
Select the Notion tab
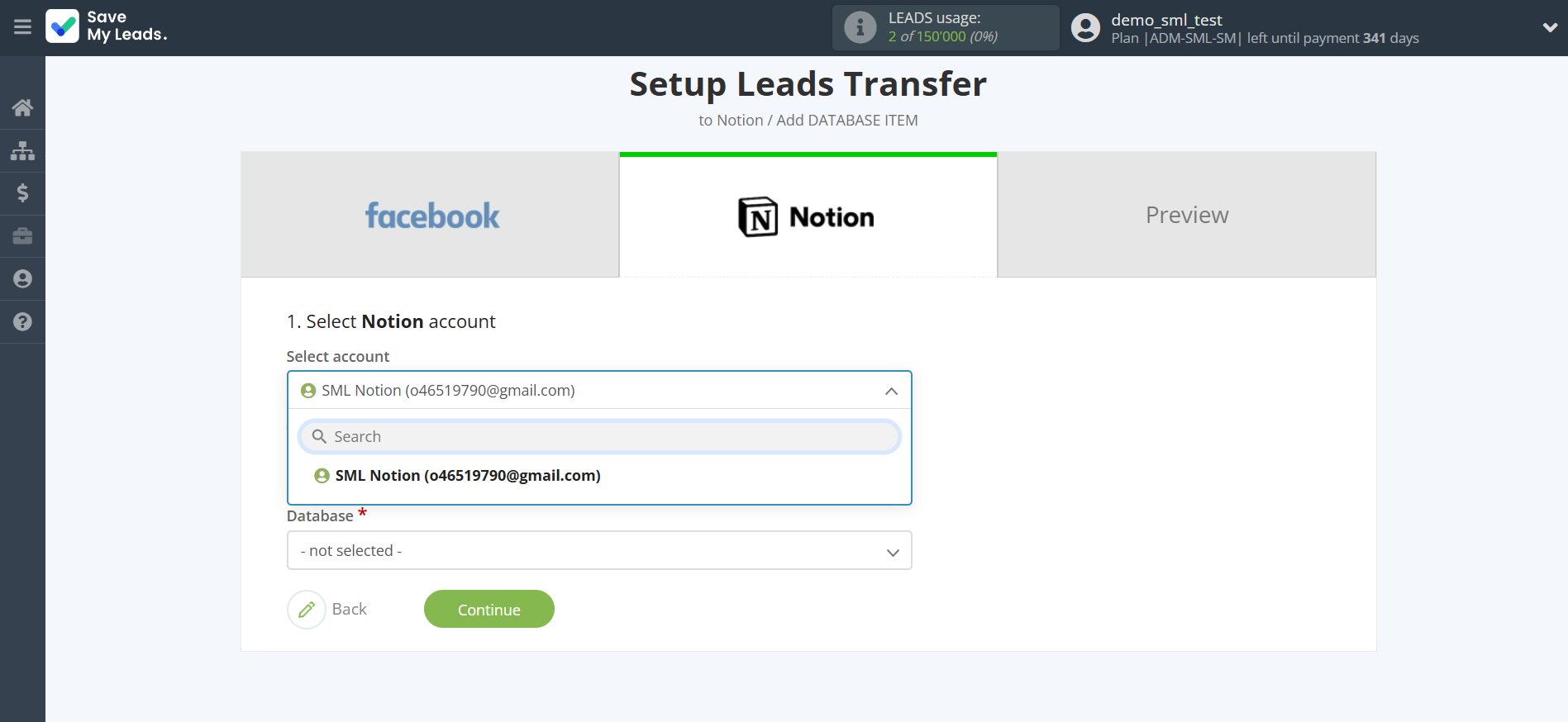tap(808, 216)
